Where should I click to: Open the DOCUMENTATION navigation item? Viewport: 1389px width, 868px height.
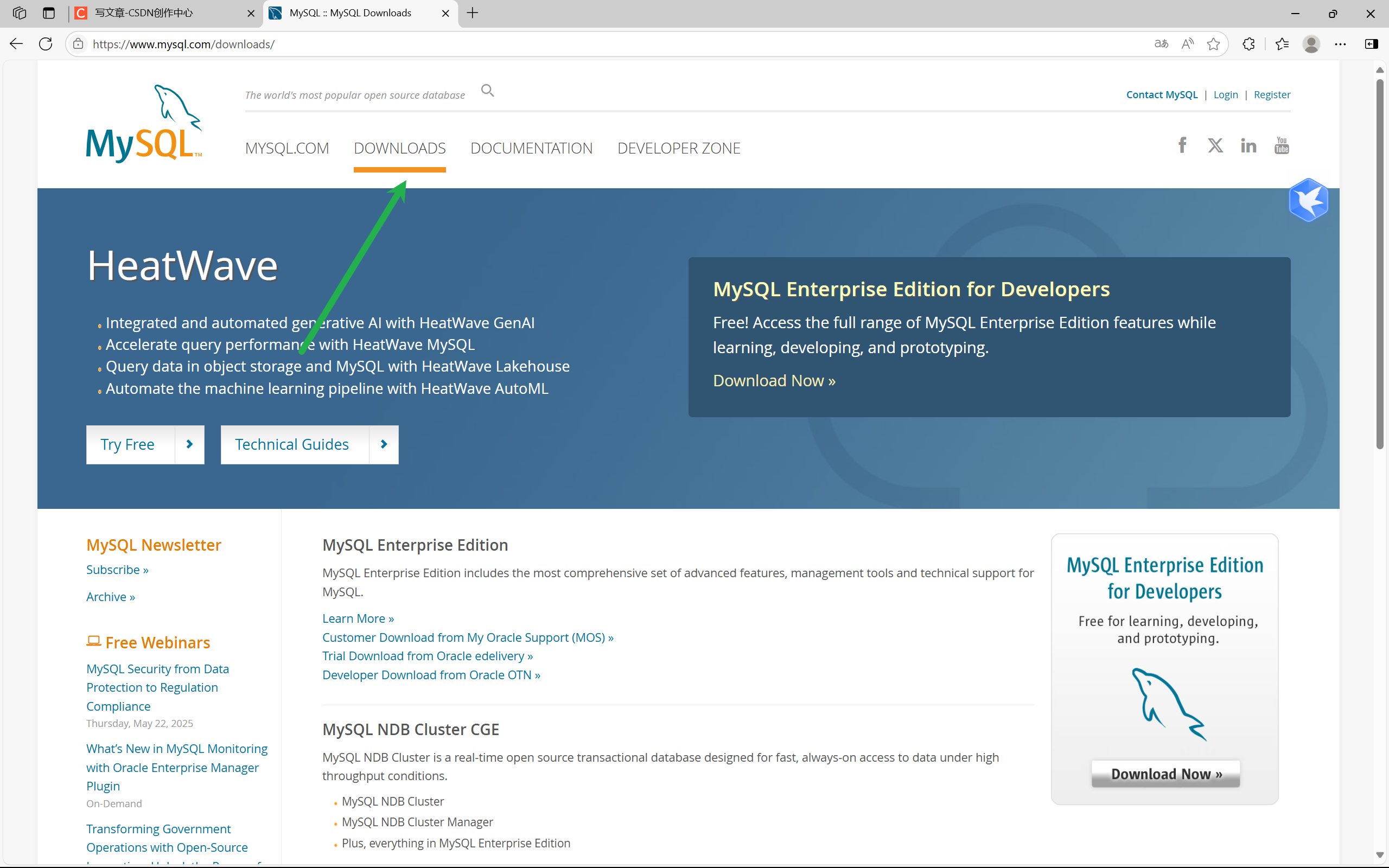click(x=531, y=148)
